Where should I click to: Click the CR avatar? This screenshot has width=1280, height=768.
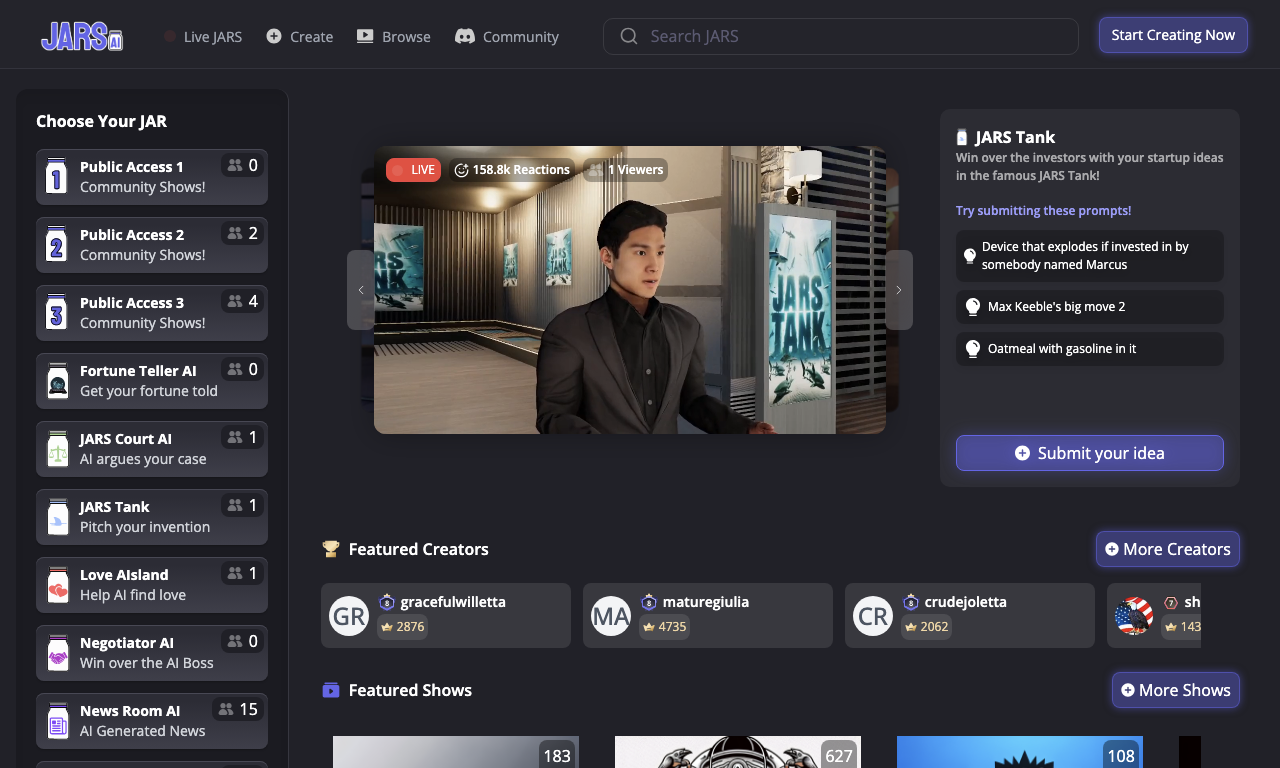tap(873, 616)
